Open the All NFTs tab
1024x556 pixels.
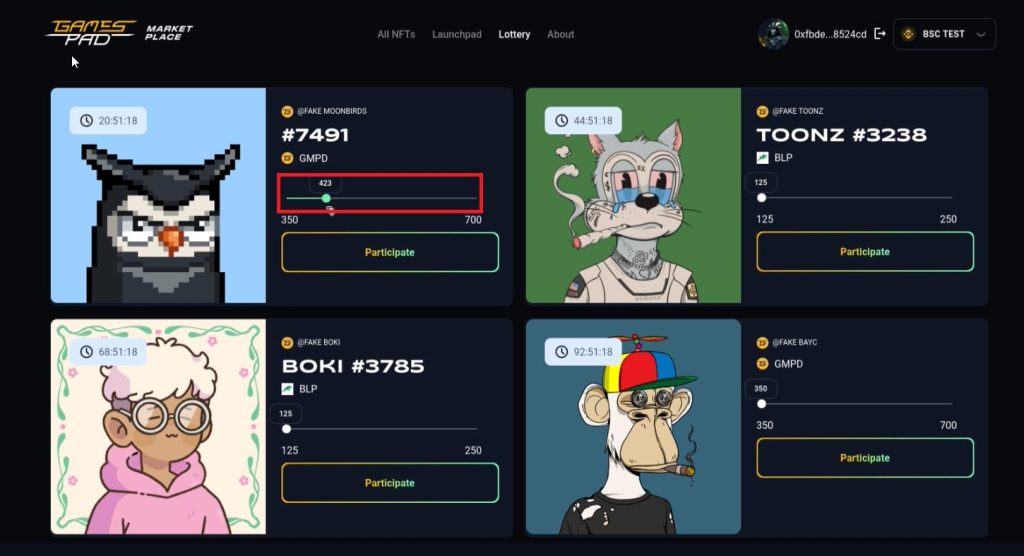coord(396,34)
